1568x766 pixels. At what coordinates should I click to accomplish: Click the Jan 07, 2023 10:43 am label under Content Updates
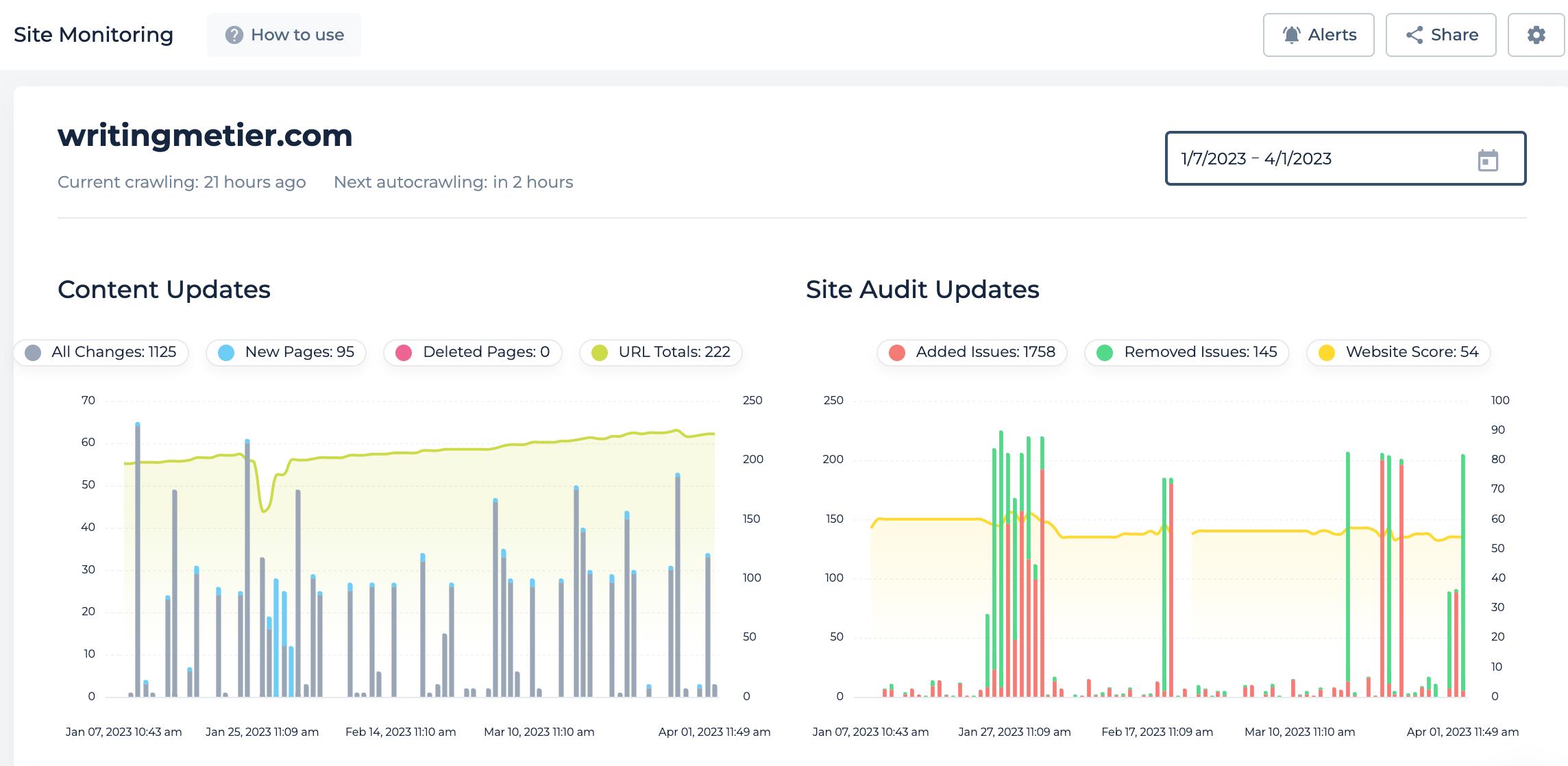[123, 732]
